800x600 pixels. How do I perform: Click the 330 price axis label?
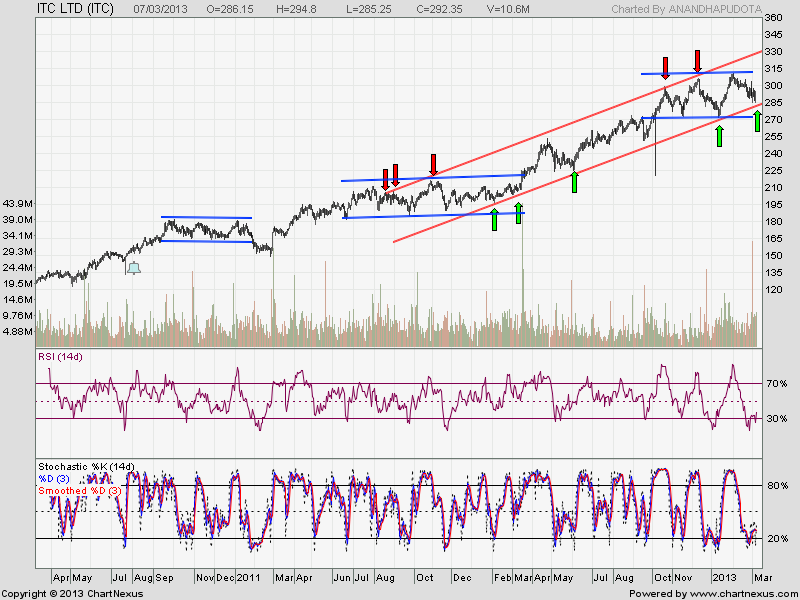[x=773, y=52]
